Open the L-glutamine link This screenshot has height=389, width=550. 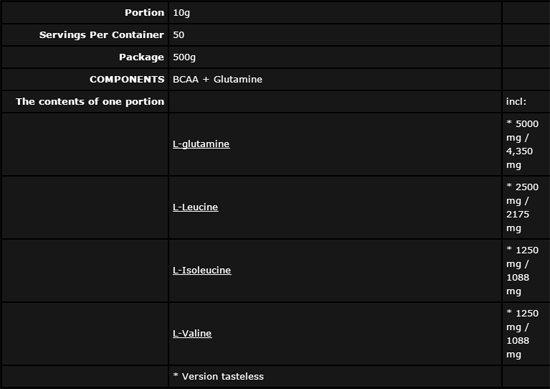tap(201, 144)
